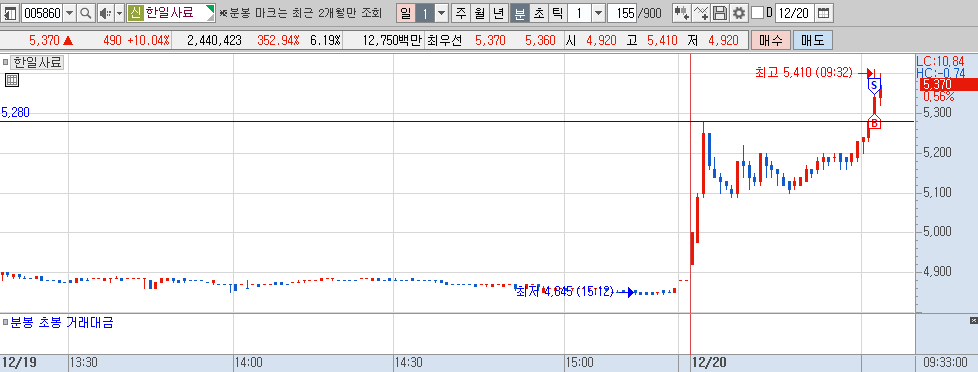The image size is (978, 372).
Task: Click the panel toggle icon at toolbar start
Action: coord(11,12)
